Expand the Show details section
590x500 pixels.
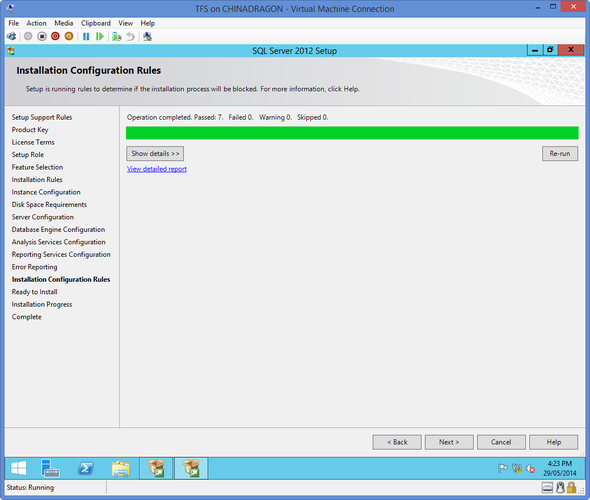(155, 153)
